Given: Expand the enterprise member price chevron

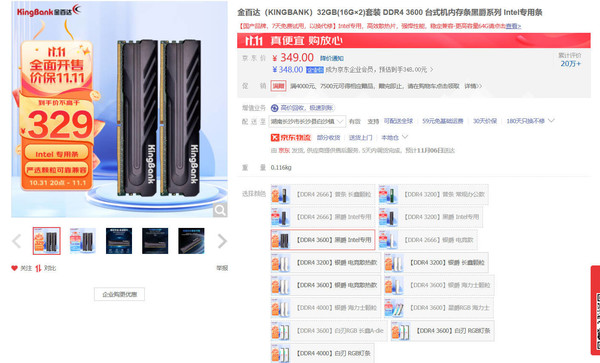Looking at the screenshot, I should (x=432, y=70).
